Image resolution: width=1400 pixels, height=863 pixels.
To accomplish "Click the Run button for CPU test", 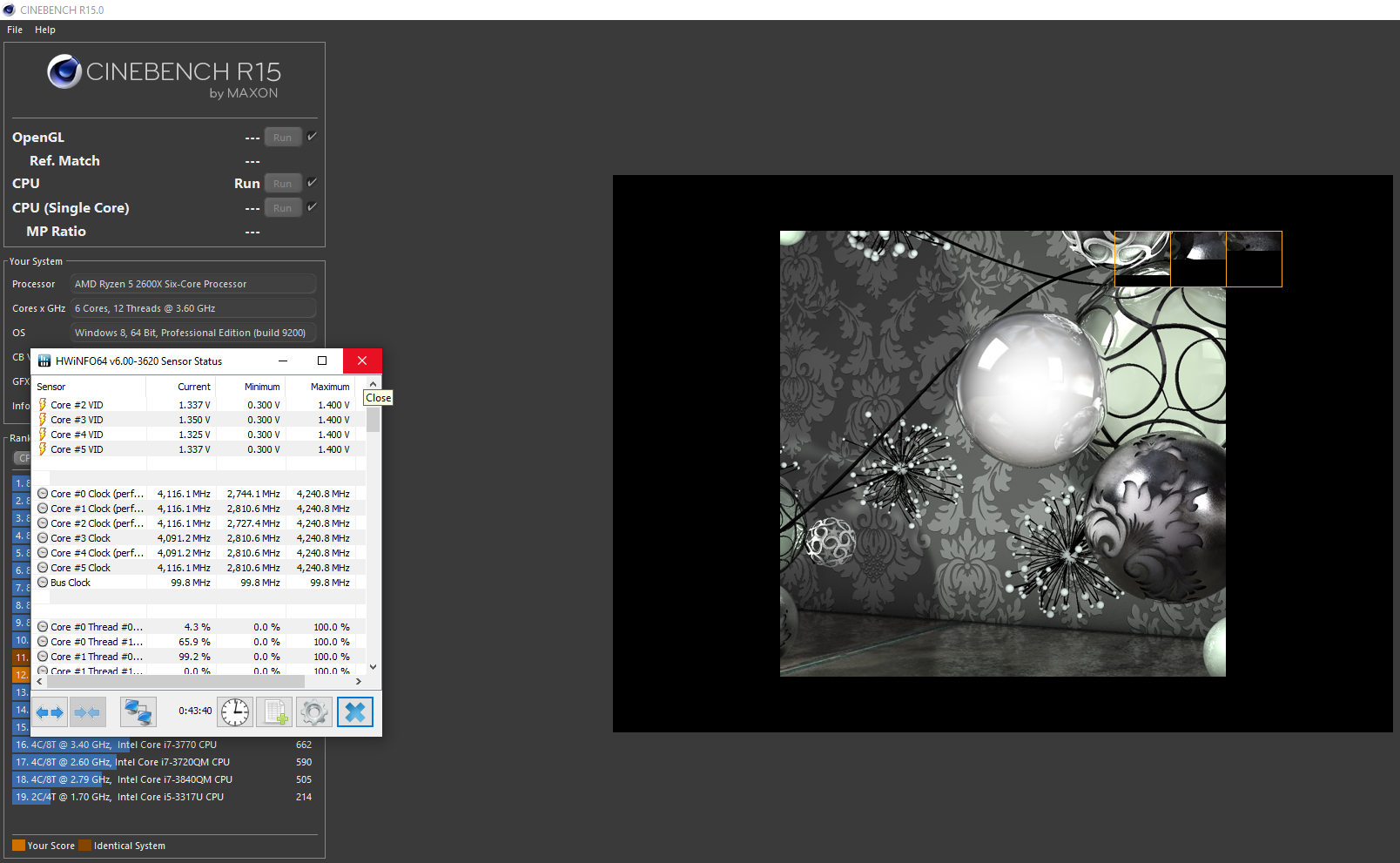I will tap(283, 184).
